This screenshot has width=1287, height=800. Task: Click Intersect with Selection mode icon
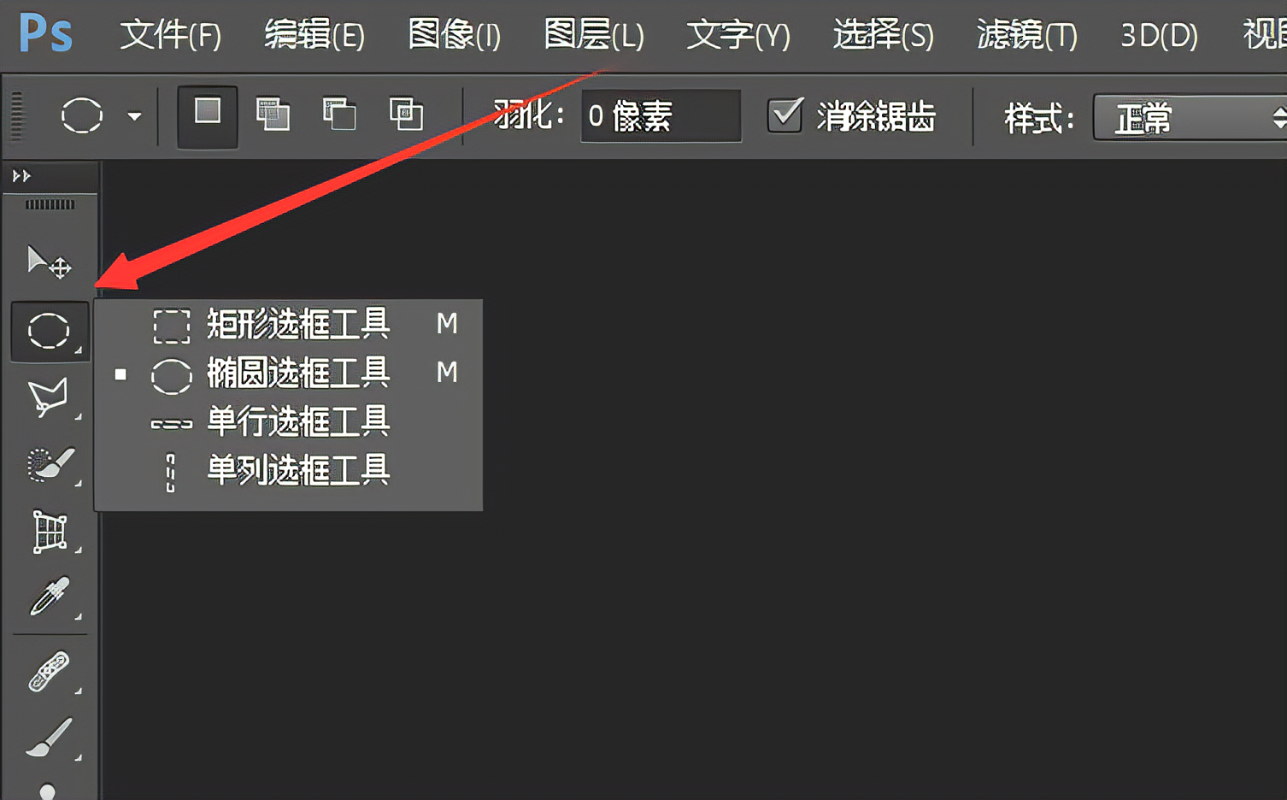(x=406, y=115)
